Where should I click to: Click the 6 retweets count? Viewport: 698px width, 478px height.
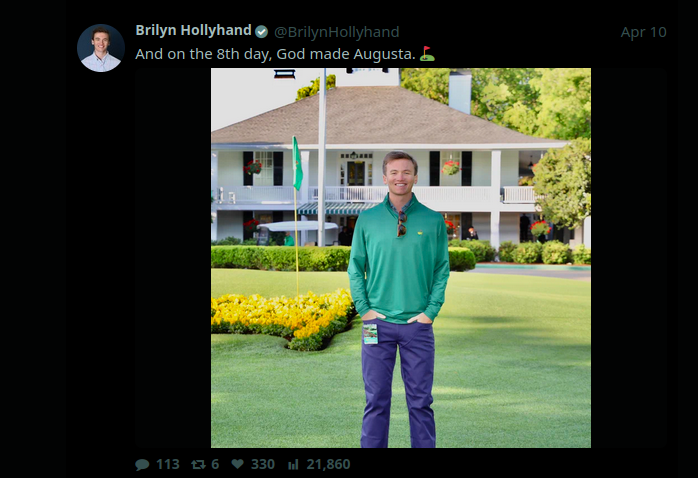[x=215, y=465]
